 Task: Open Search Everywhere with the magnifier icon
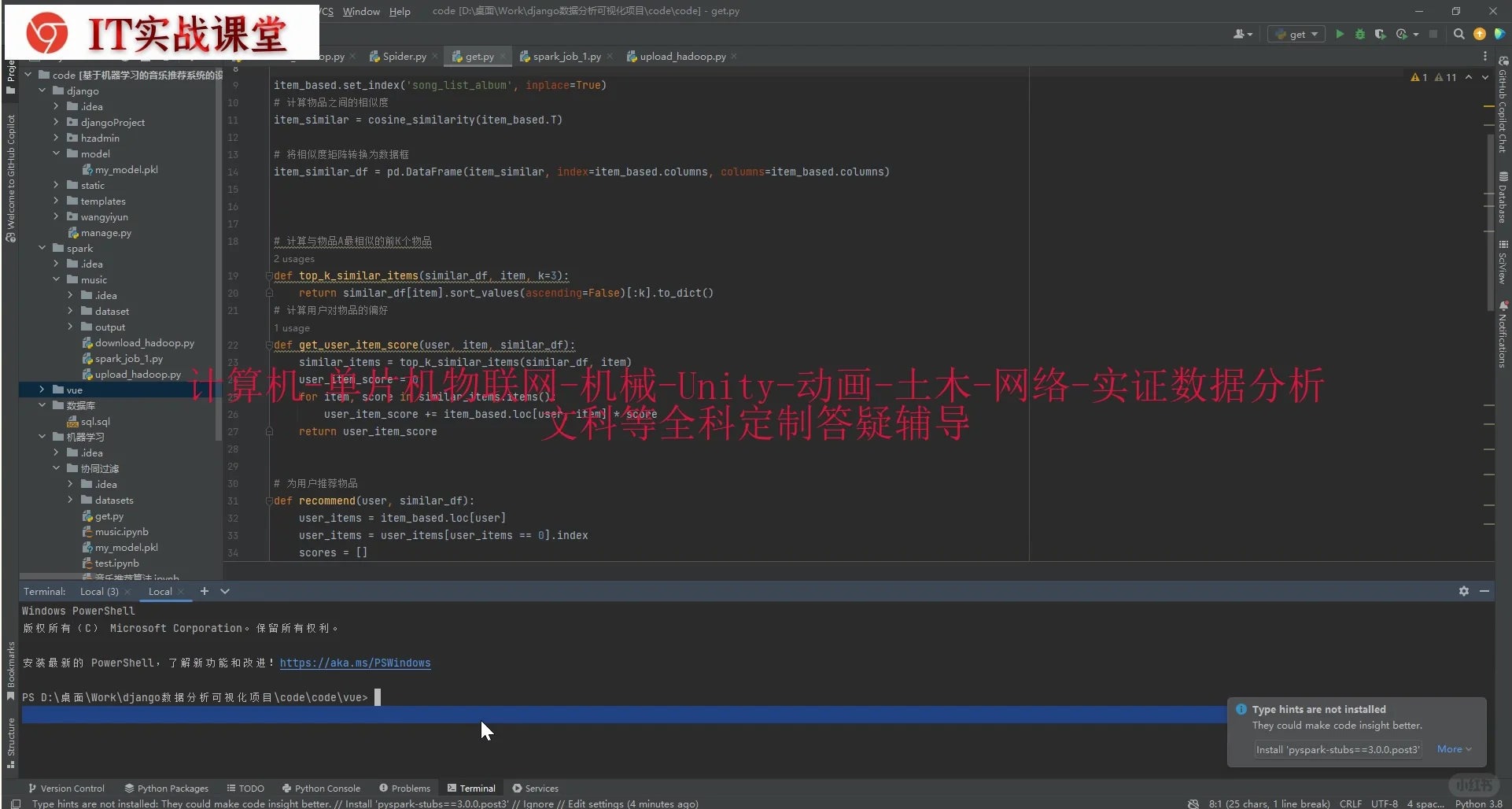click(1459, 34)
